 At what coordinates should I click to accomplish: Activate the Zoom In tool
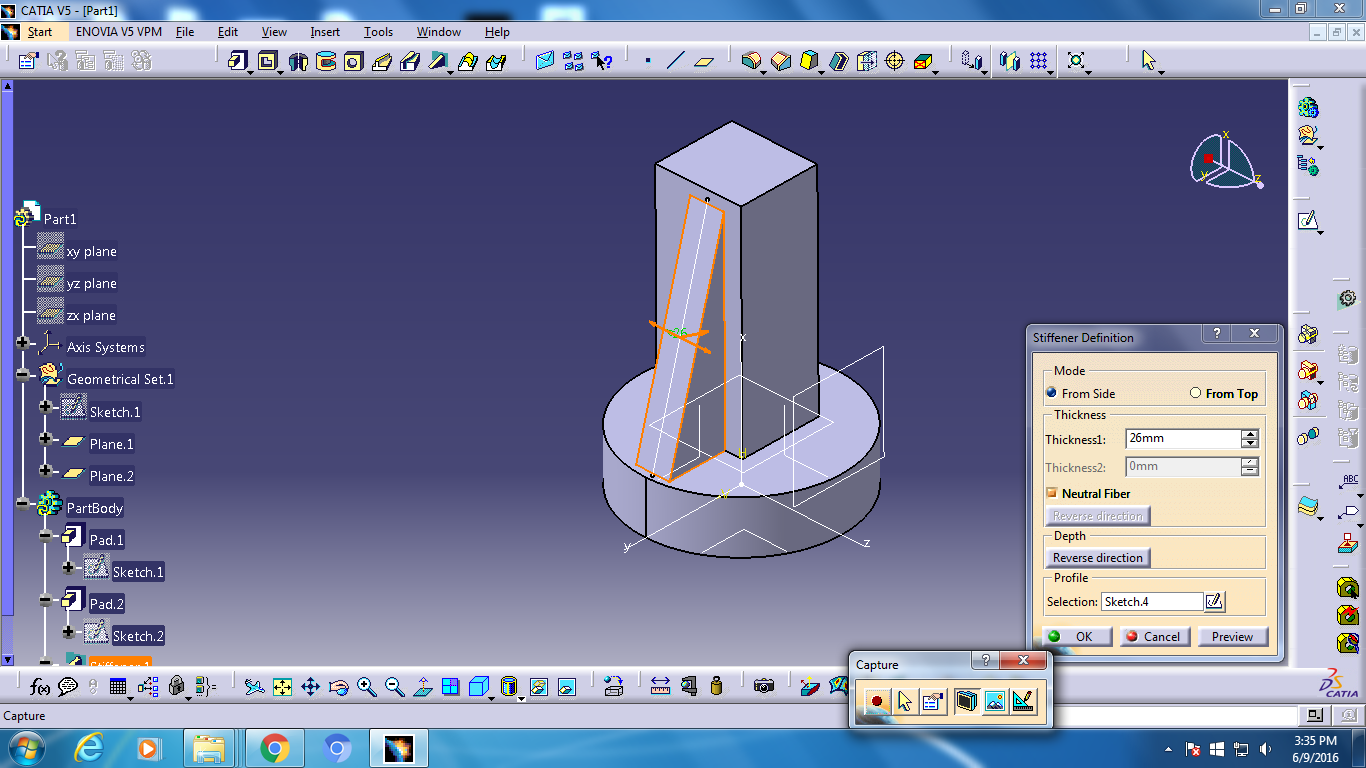tap(365, 686)
